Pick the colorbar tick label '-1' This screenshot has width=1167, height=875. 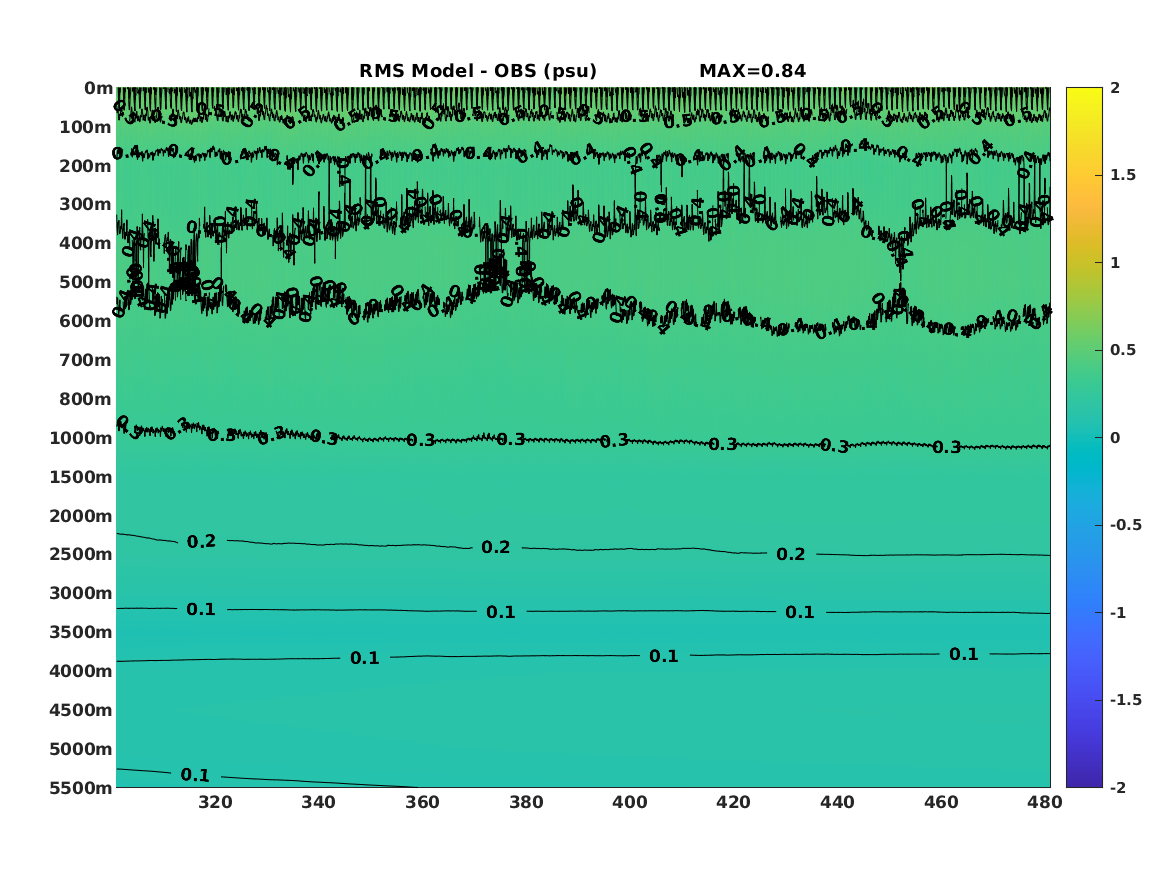point(1118,612)
